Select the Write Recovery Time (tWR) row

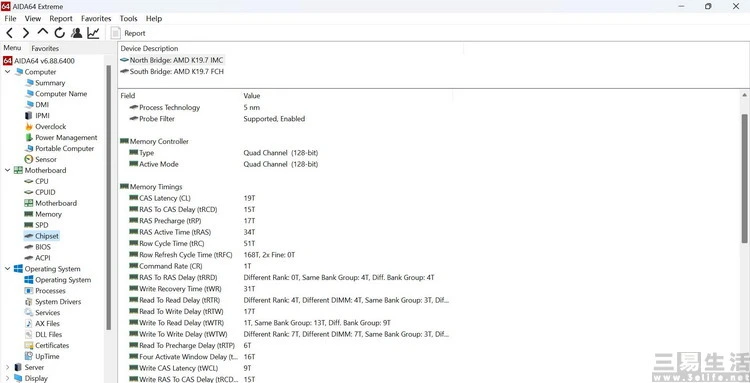[192, 289]
